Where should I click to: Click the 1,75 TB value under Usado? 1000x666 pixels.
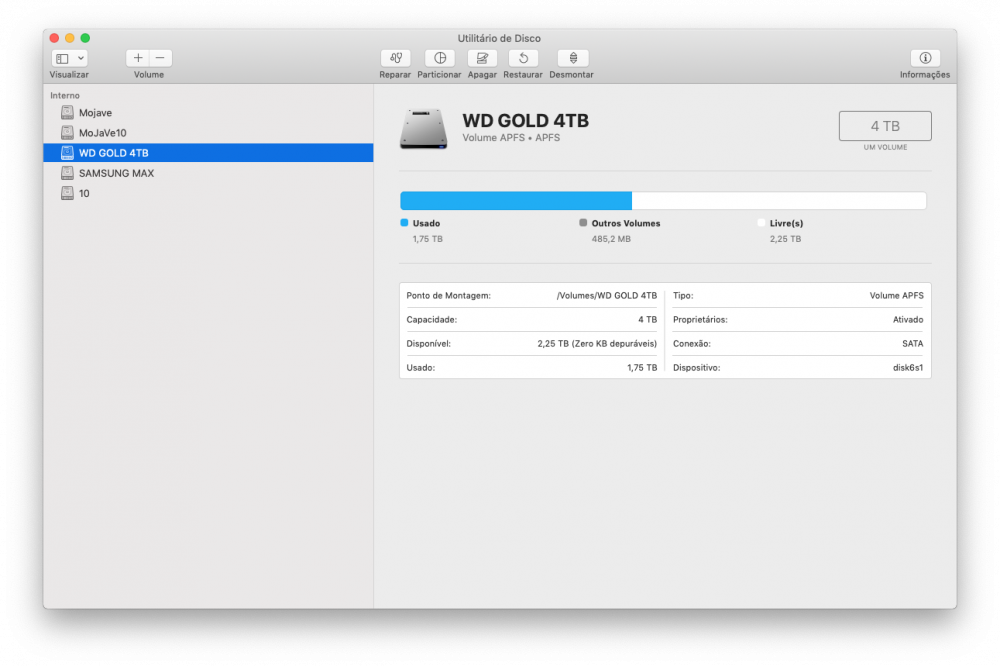[427, 239]
